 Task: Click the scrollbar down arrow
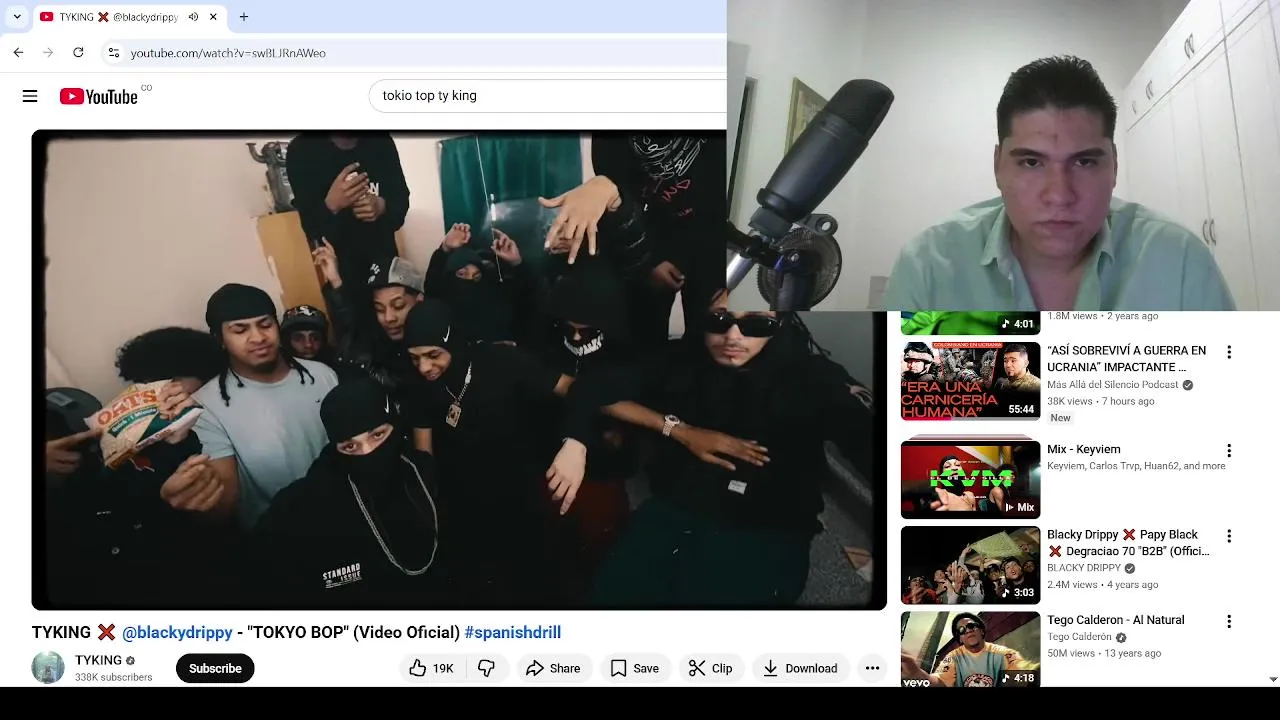1272,679
